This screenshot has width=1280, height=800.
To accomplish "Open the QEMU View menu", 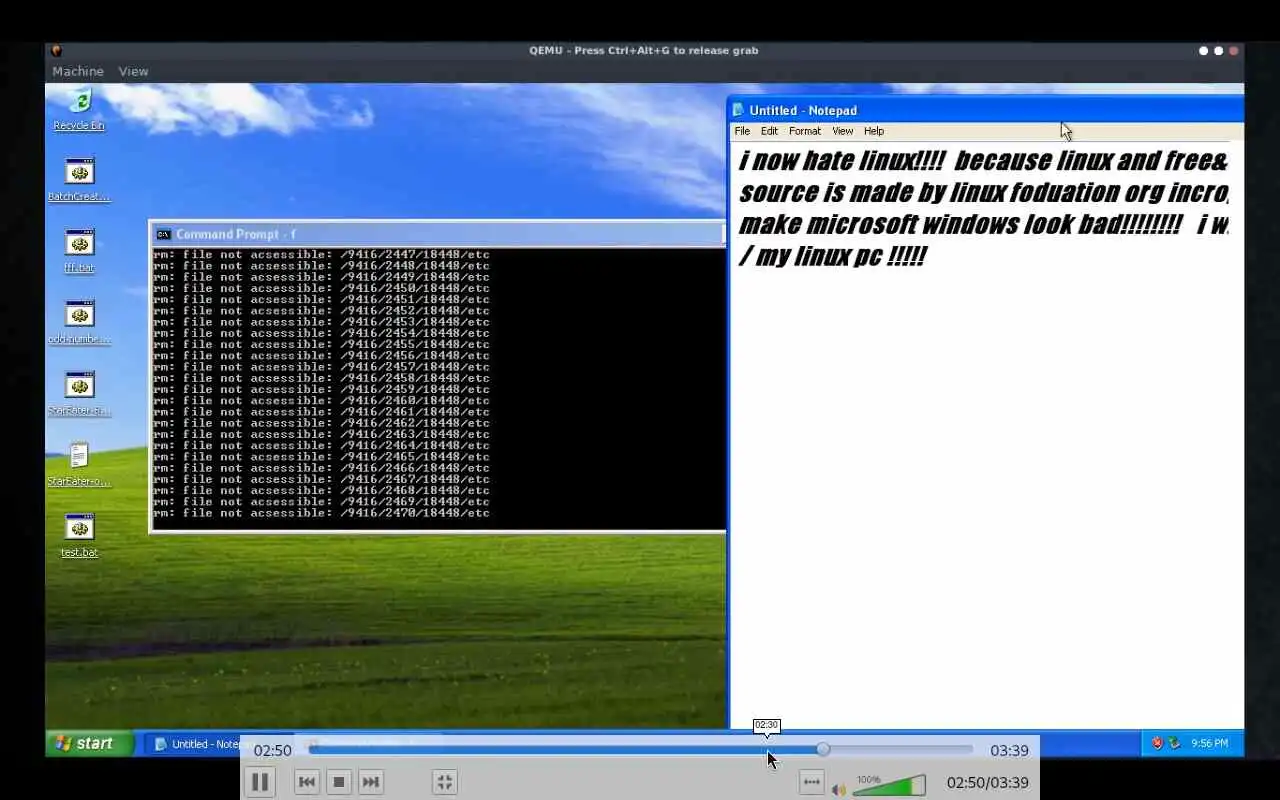I will [133, 71].
